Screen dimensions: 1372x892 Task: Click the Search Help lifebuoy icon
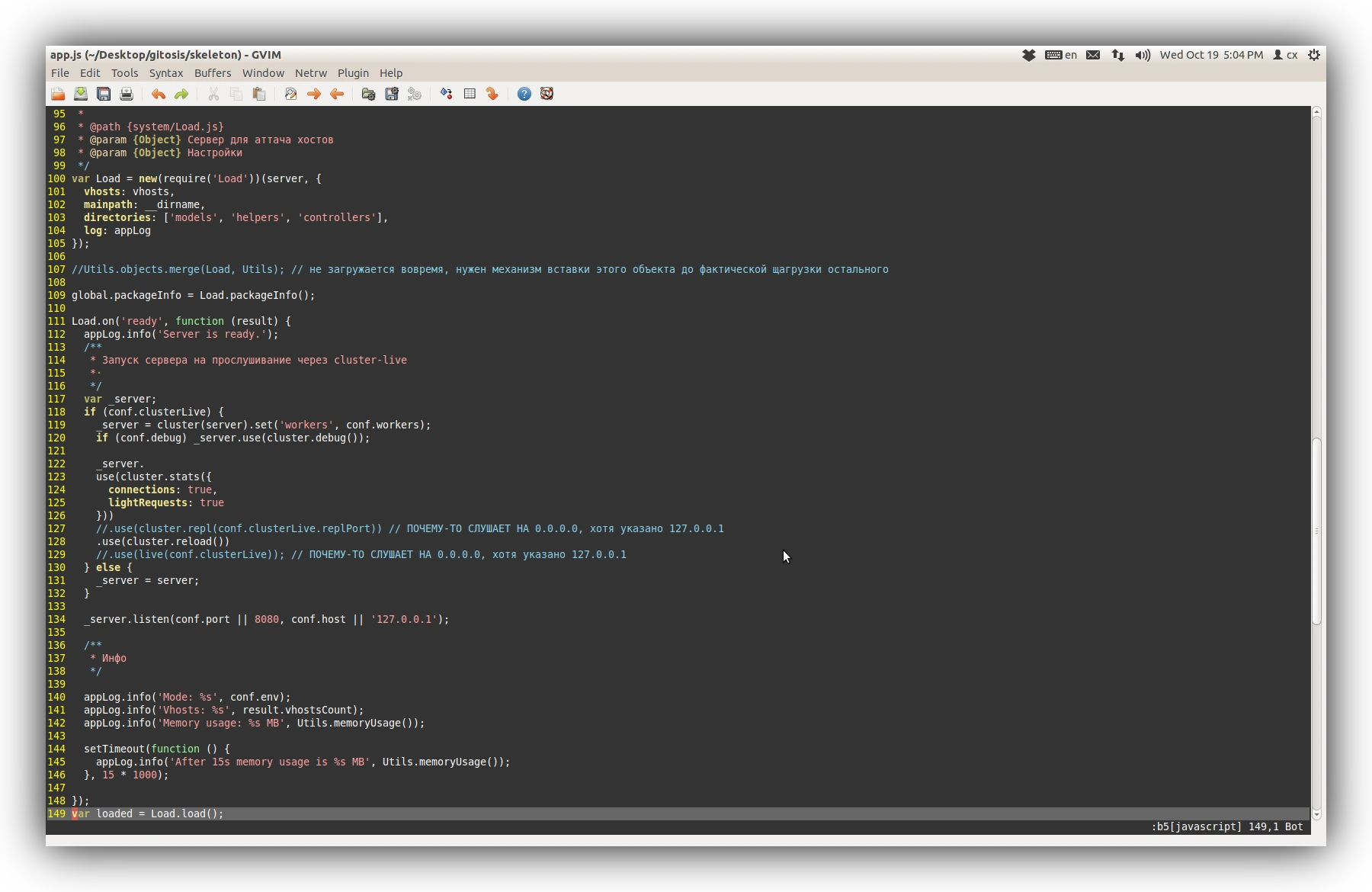[x=547, y=94]
